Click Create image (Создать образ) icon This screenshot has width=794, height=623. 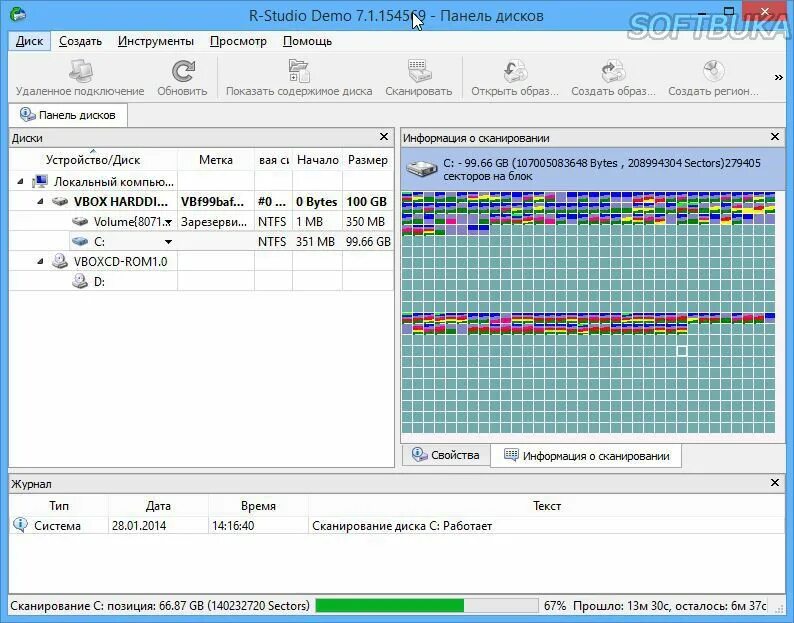point(613,71)
